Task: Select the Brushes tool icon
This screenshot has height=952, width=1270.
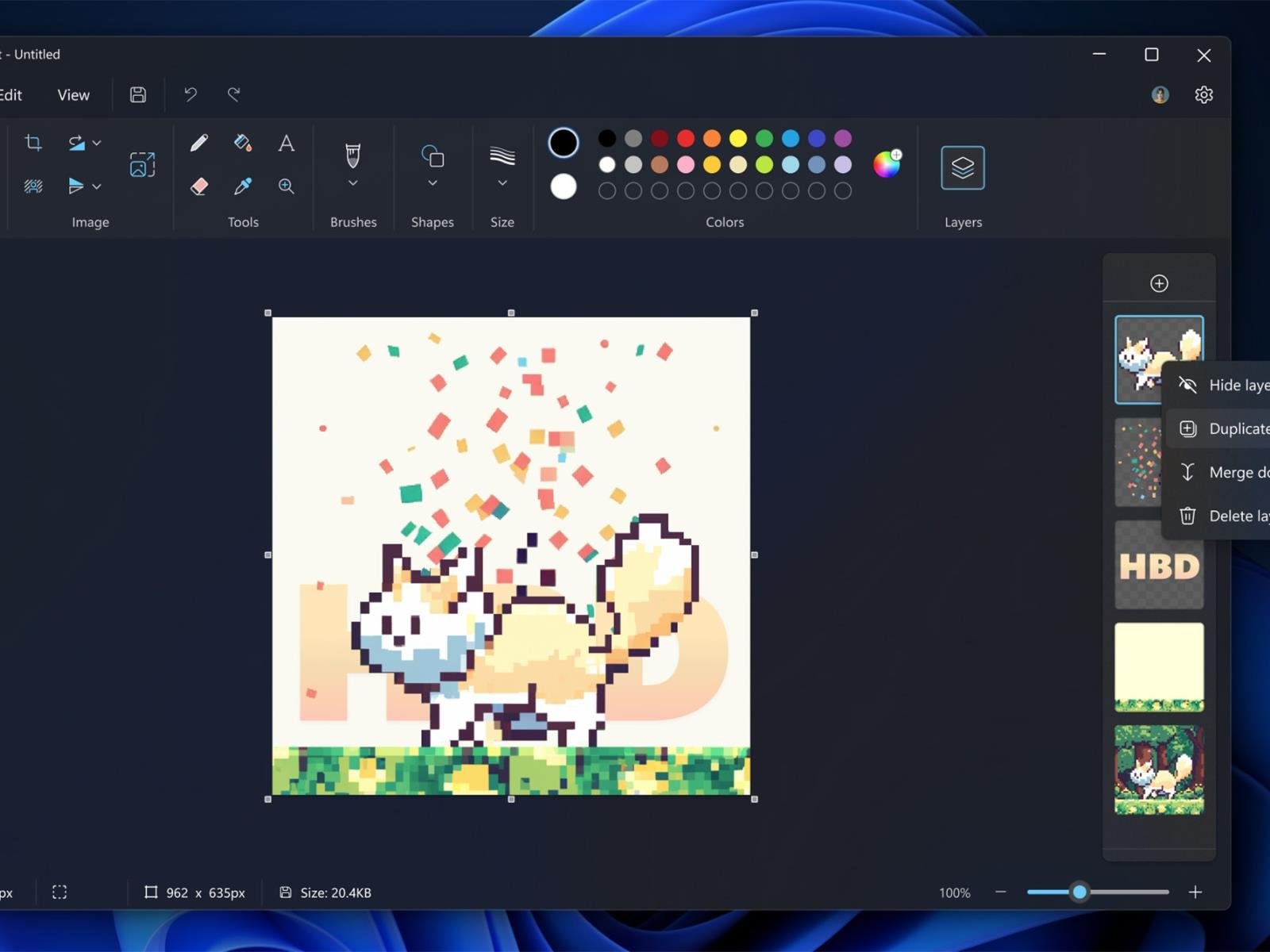Action: (353, 155)
